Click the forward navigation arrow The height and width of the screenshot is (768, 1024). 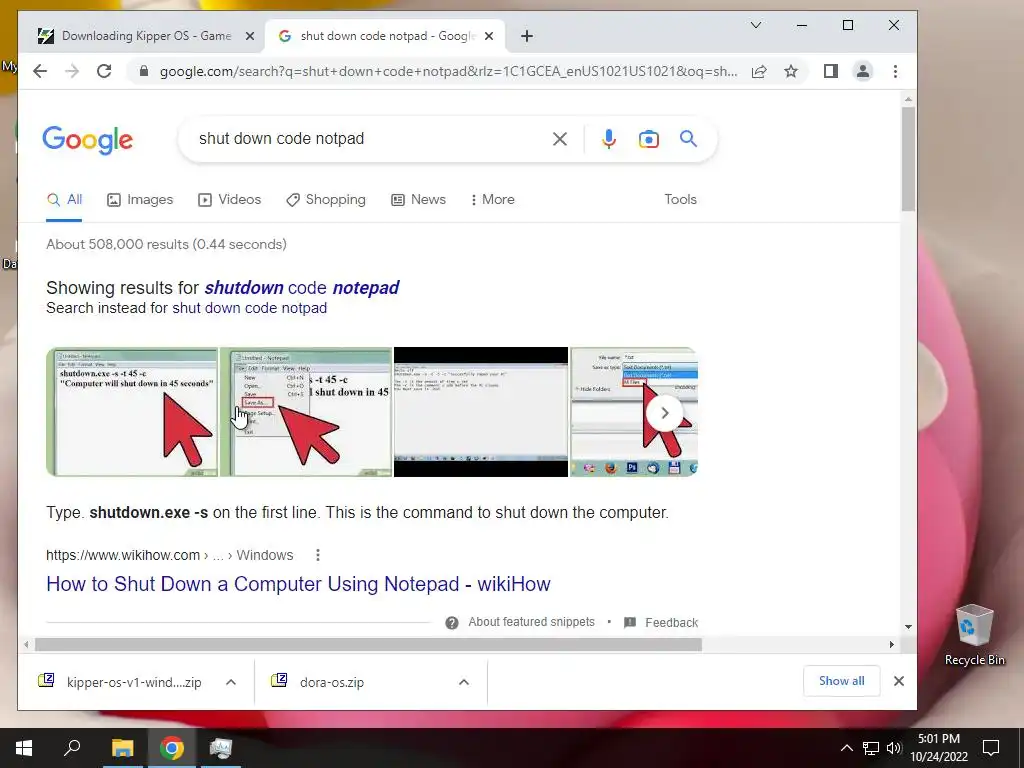72,71
